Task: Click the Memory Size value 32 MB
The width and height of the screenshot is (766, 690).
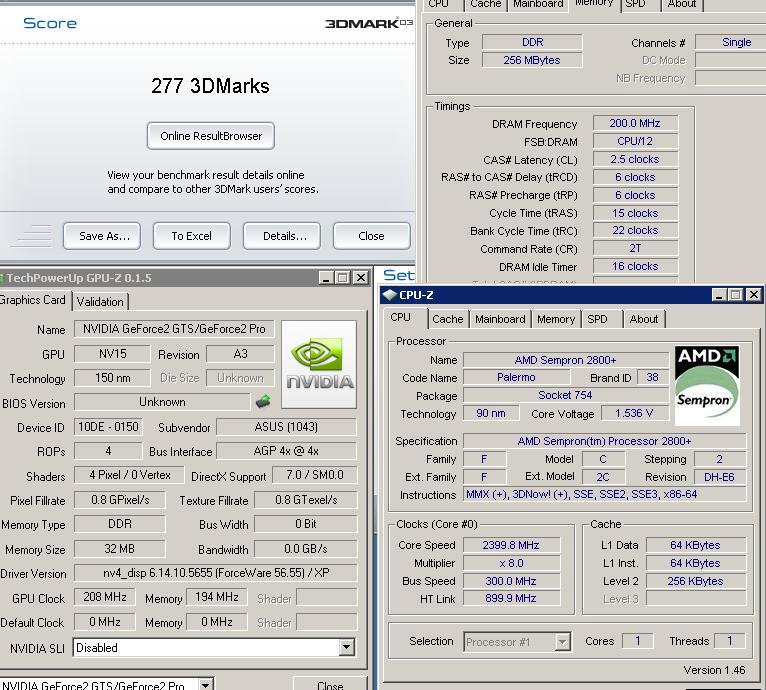Action: click(120, 549)
